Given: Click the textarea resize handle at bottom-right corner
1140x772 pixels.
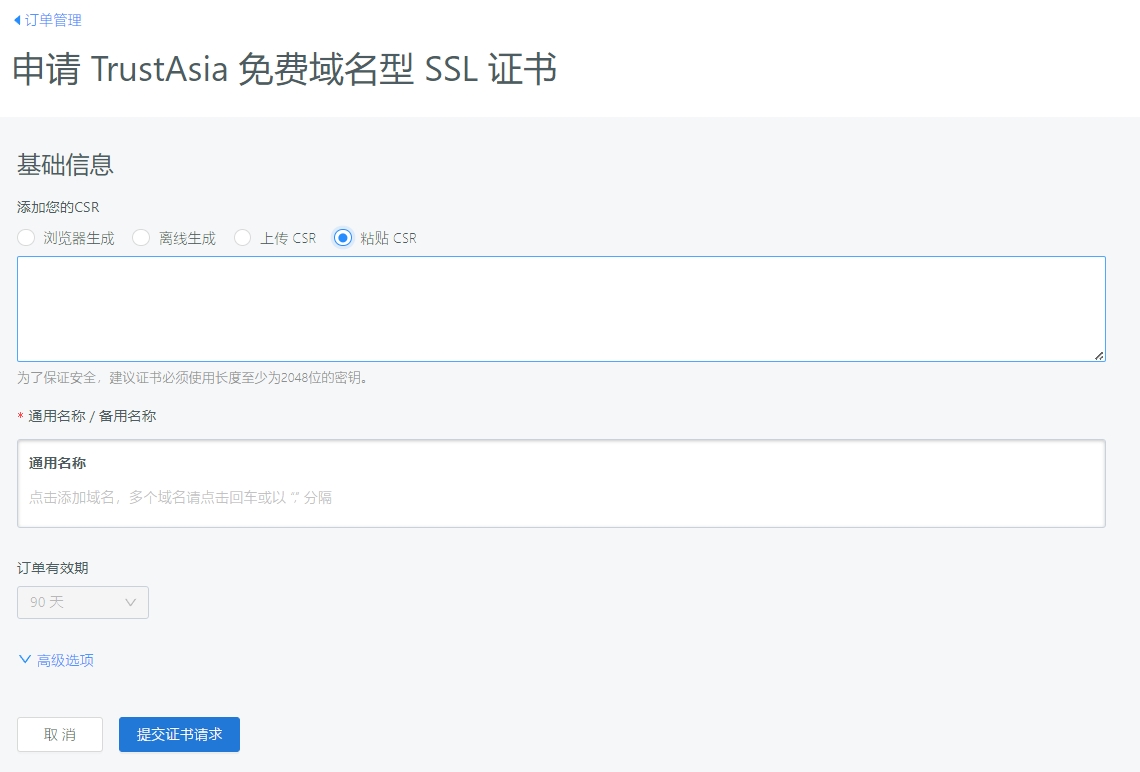Looking at the screenshot, I should 1100,356.
